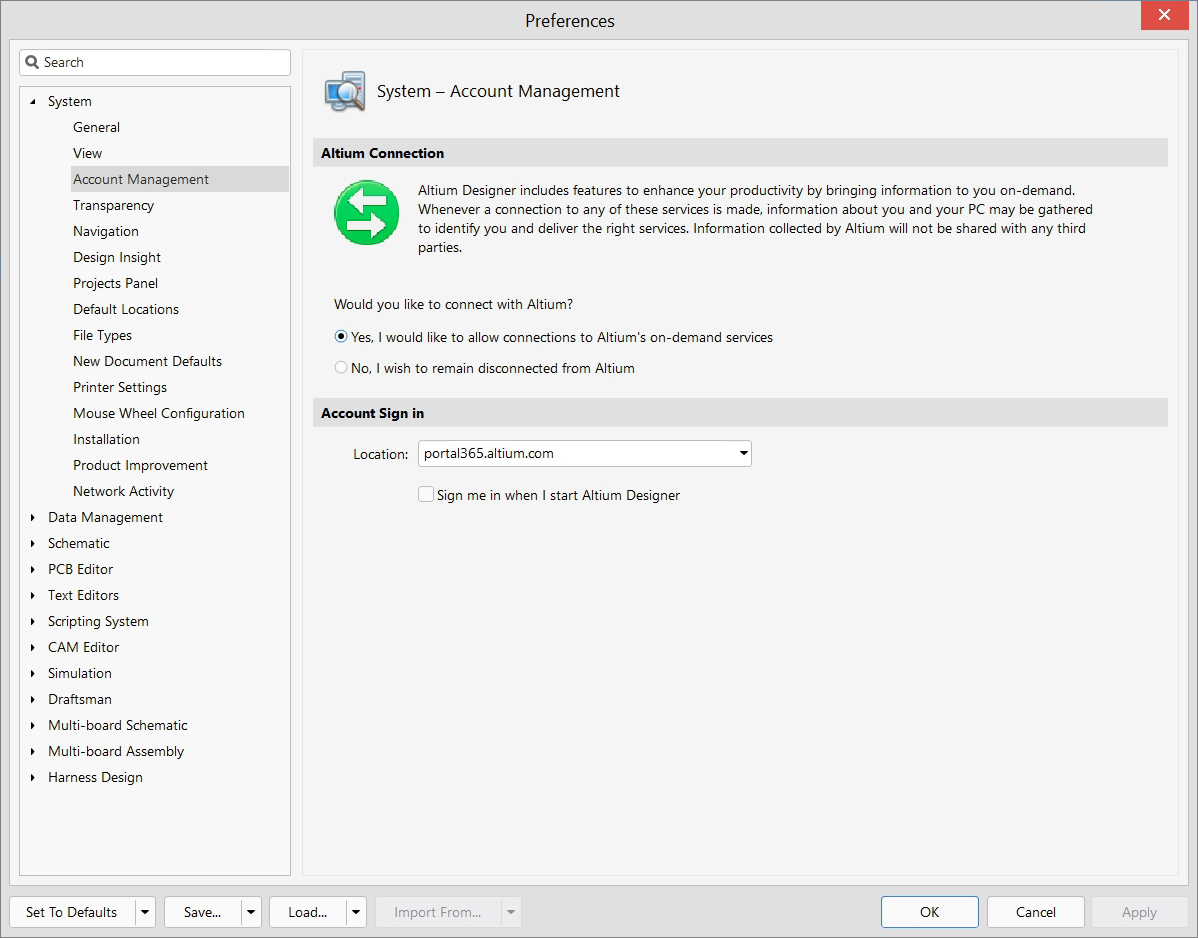Screen dimensions: 1198x938
Task: Expand the Harness Design node
Action: tap(33, 777)
